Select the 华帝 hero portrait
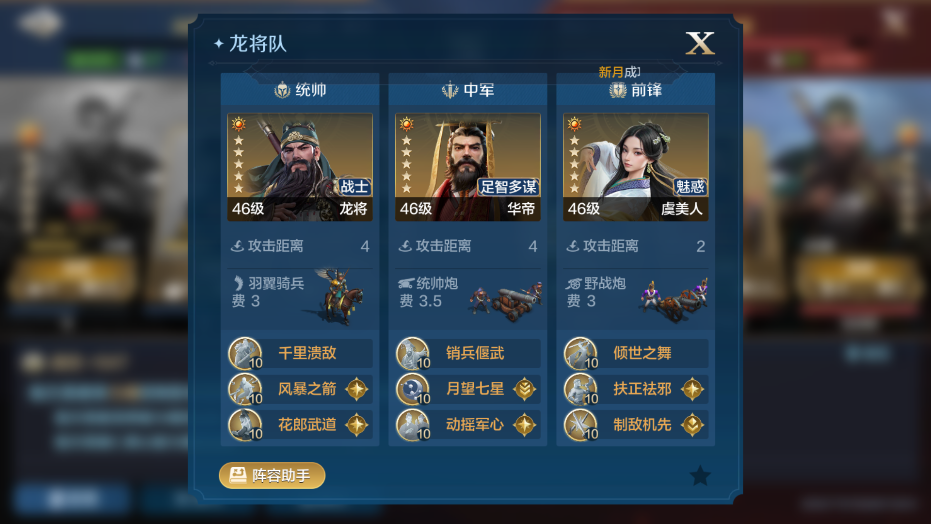This screenshot has height=524, width=931. click(468, 167)
